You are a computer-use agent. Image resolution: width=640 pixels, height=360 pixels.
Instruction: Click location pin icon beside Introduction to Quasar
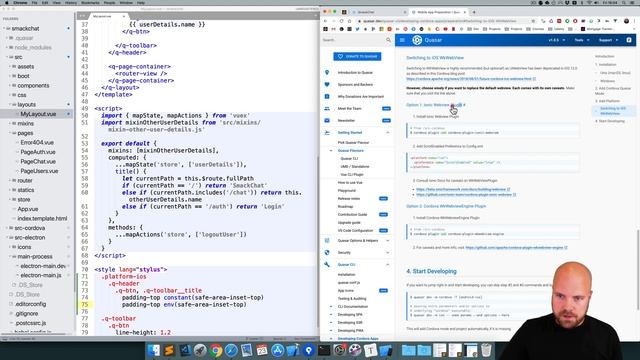click(x=327, y=73)
